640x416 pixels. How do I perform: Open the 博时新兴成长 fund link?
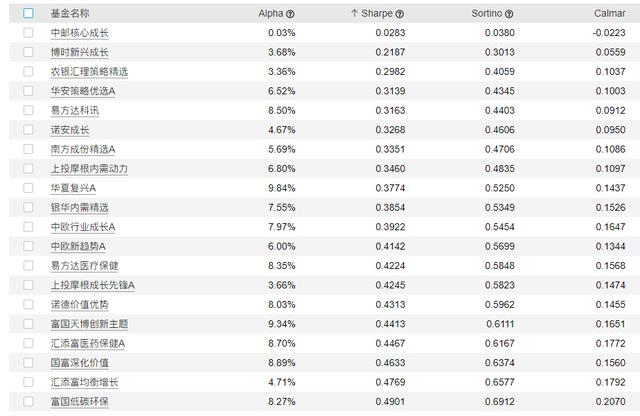tap(80, 52)
